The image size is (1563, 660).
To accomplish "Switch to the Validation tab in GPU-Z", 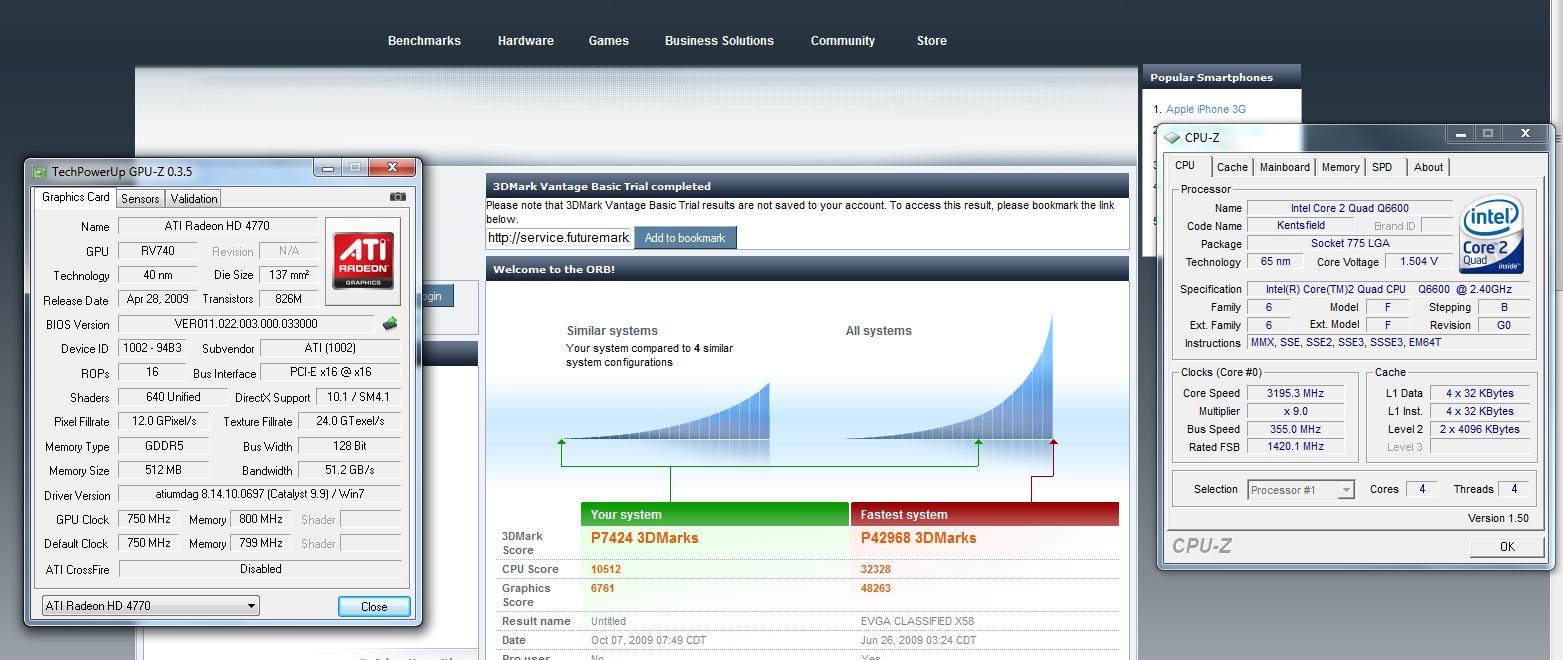I will click(194, 198).
